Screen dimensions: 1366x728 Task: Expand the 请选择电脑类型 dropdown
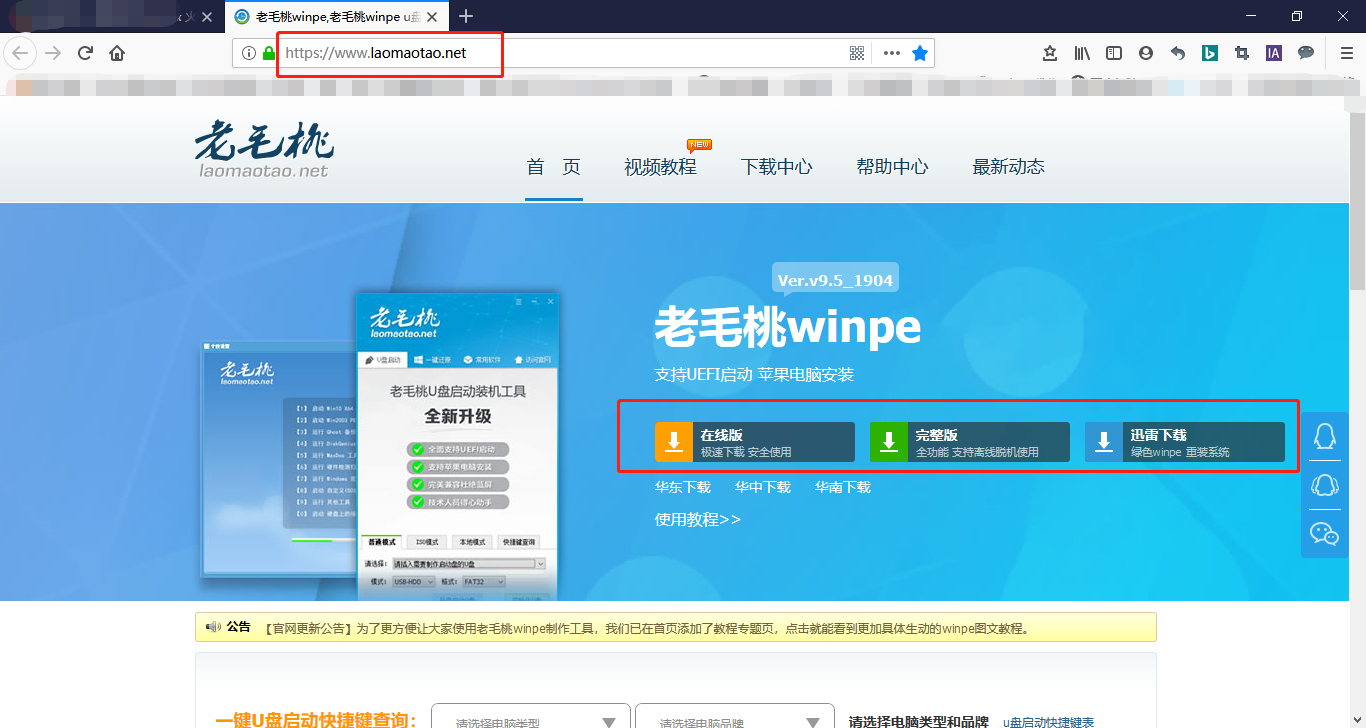coord(531,715)
